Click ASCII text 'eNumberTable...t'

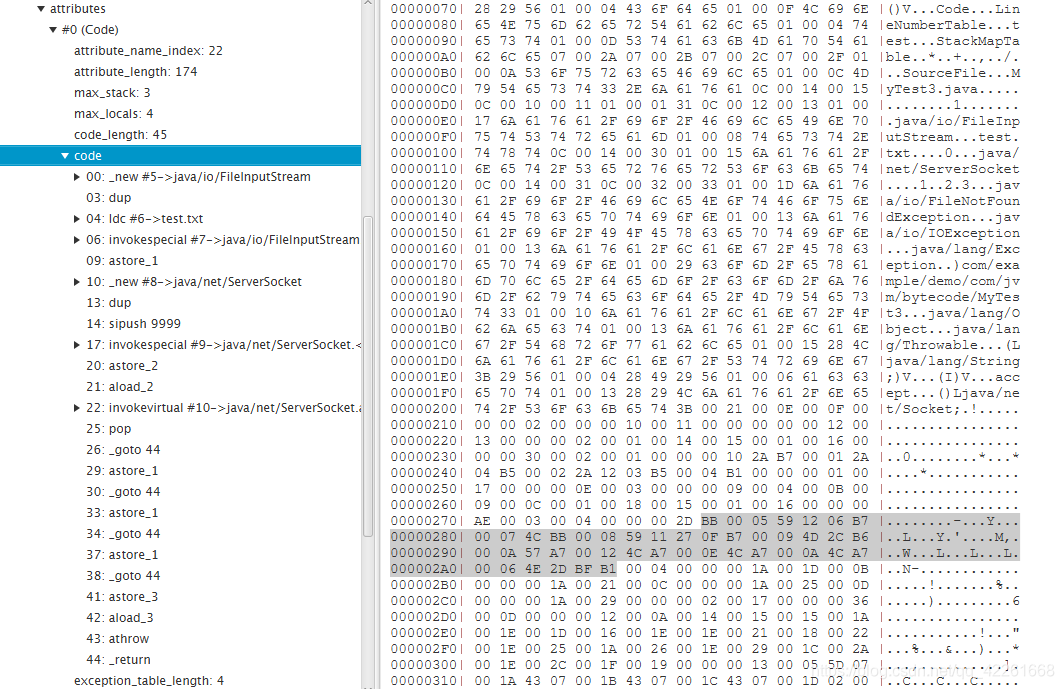point(952,26)
